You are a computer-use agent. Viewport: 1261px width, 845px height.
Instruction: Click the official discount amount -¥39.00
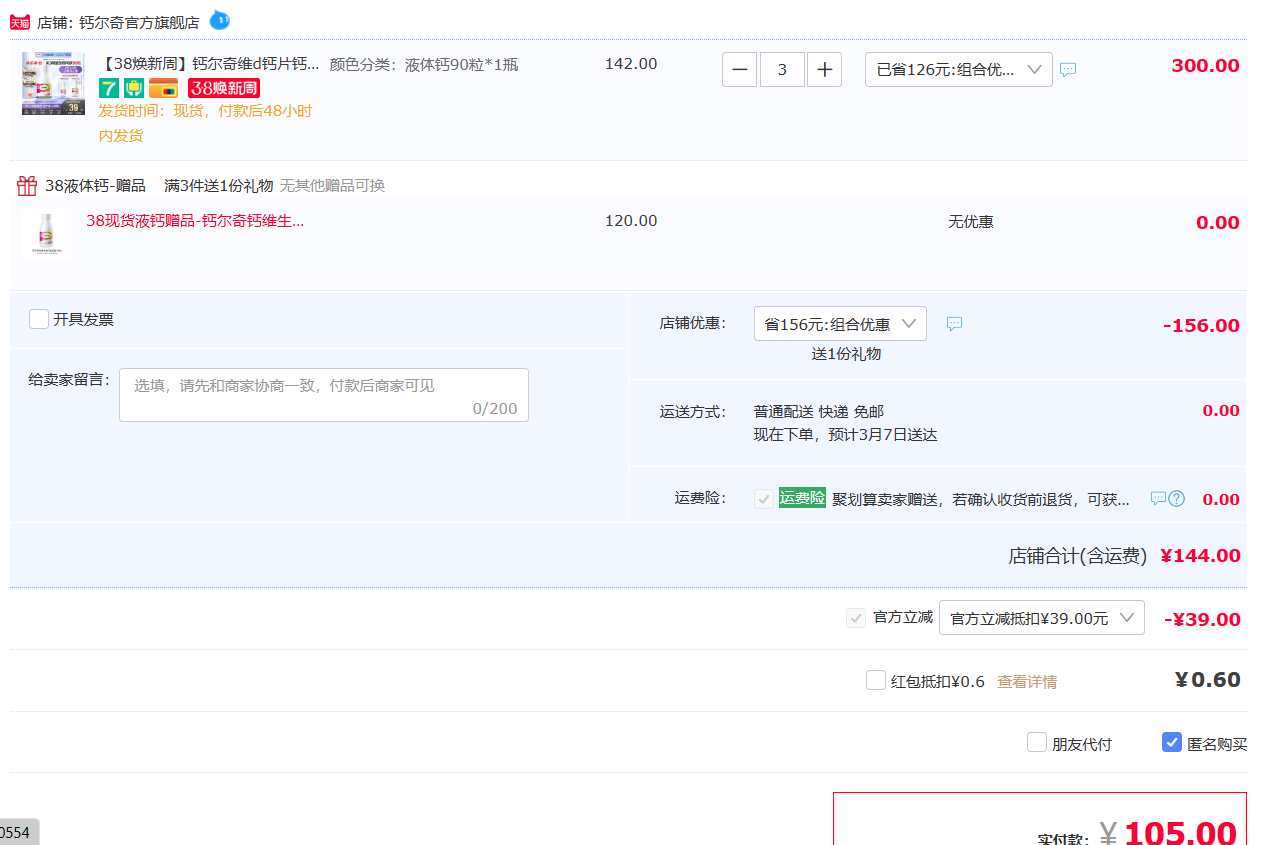(1202, 620)
